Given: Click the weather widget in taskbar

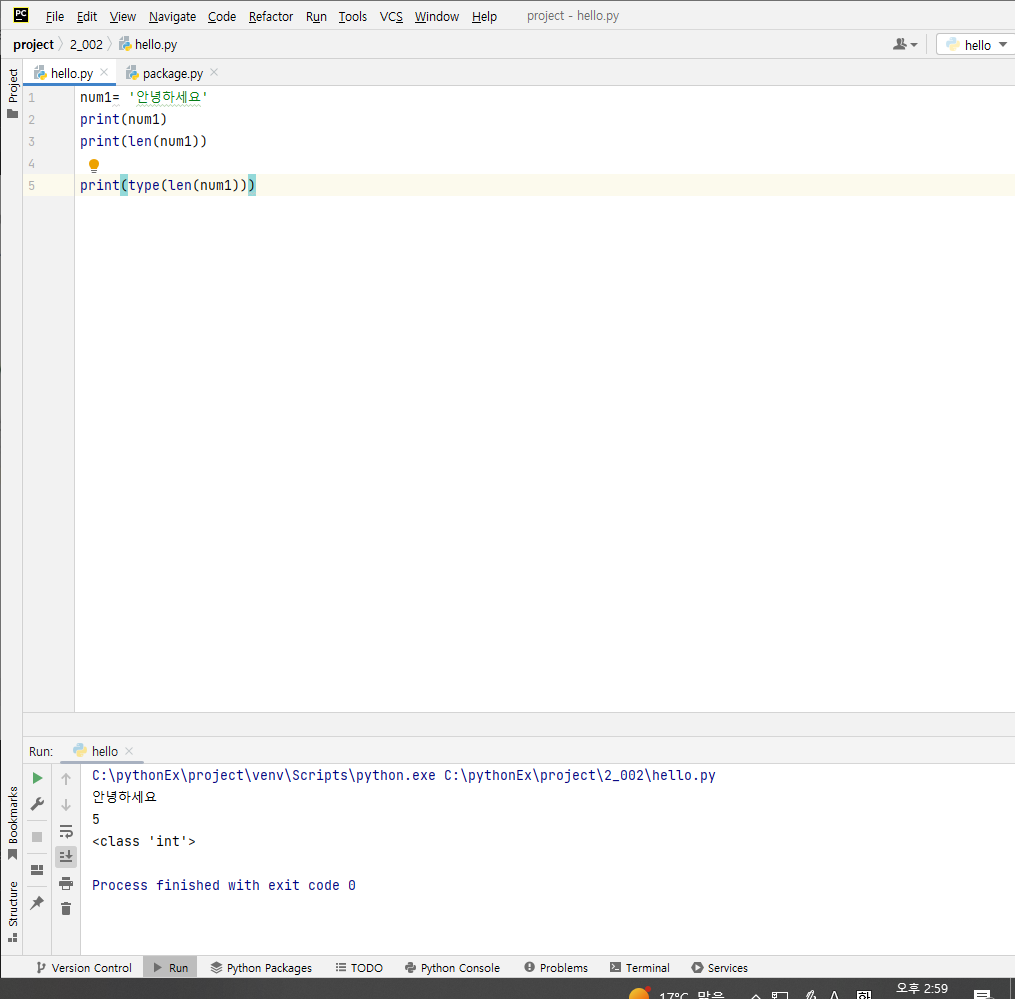Looking at the screenshot, I should [676, 993].
